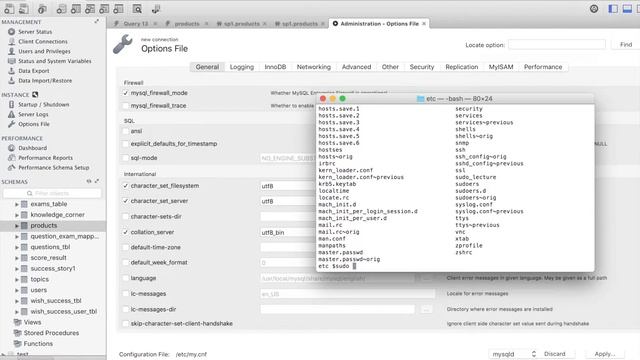Click the create new stored procedure icon
Viewport: 640px width, 360px height.
click(x=104, y=9)
